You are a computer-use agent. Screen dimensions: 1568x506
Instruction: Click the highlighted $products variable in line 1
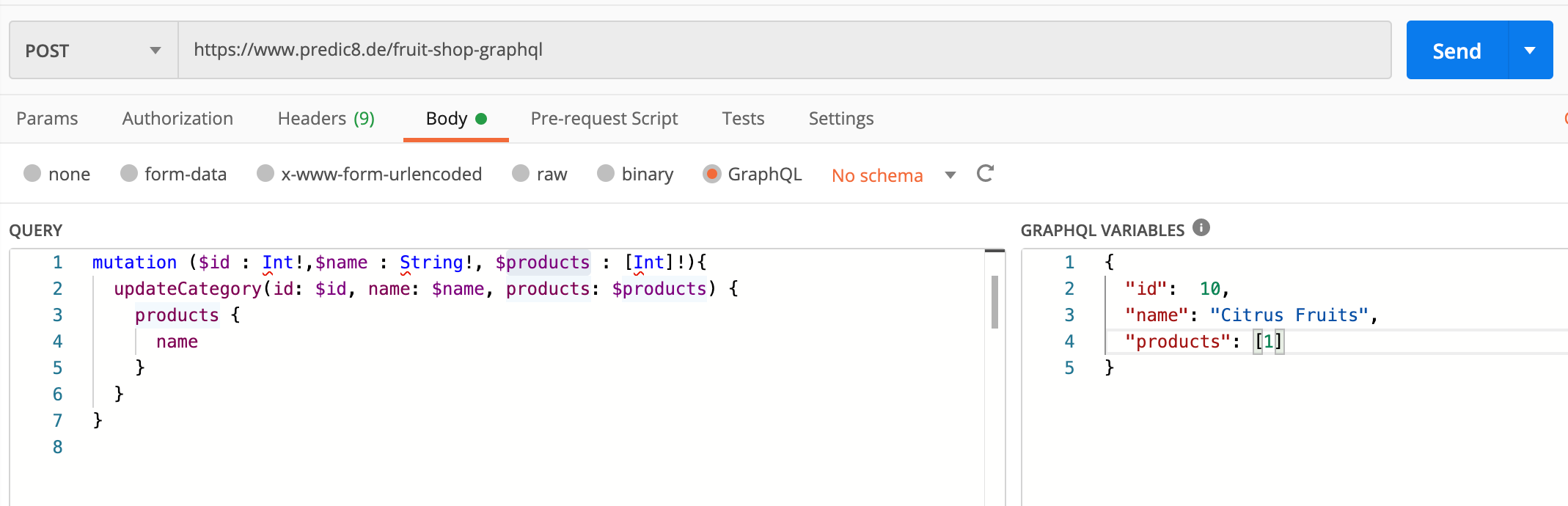coord(543,263)
